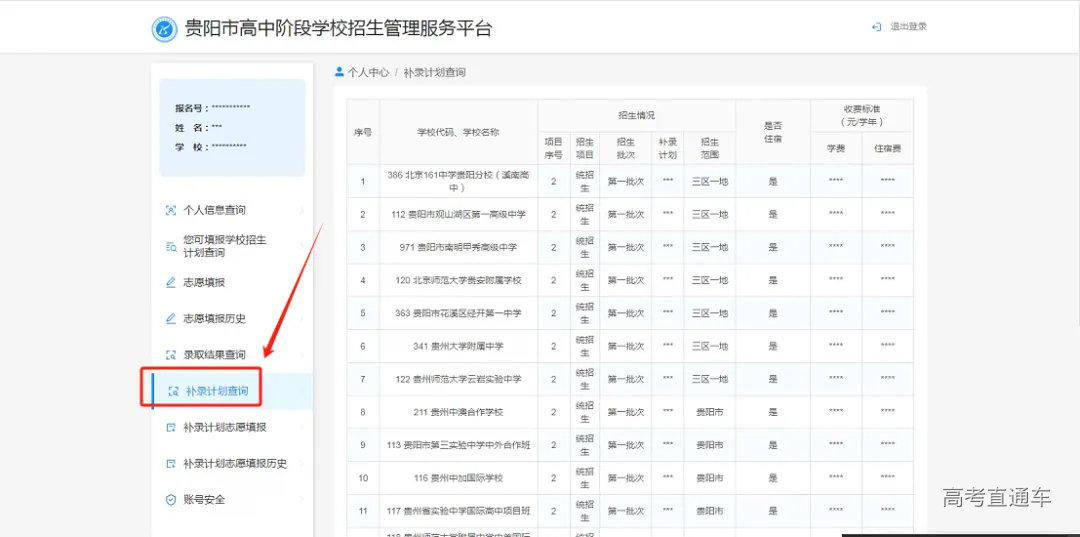
Task: Click the platform logo icon
Action: click(x=164, y=29)
